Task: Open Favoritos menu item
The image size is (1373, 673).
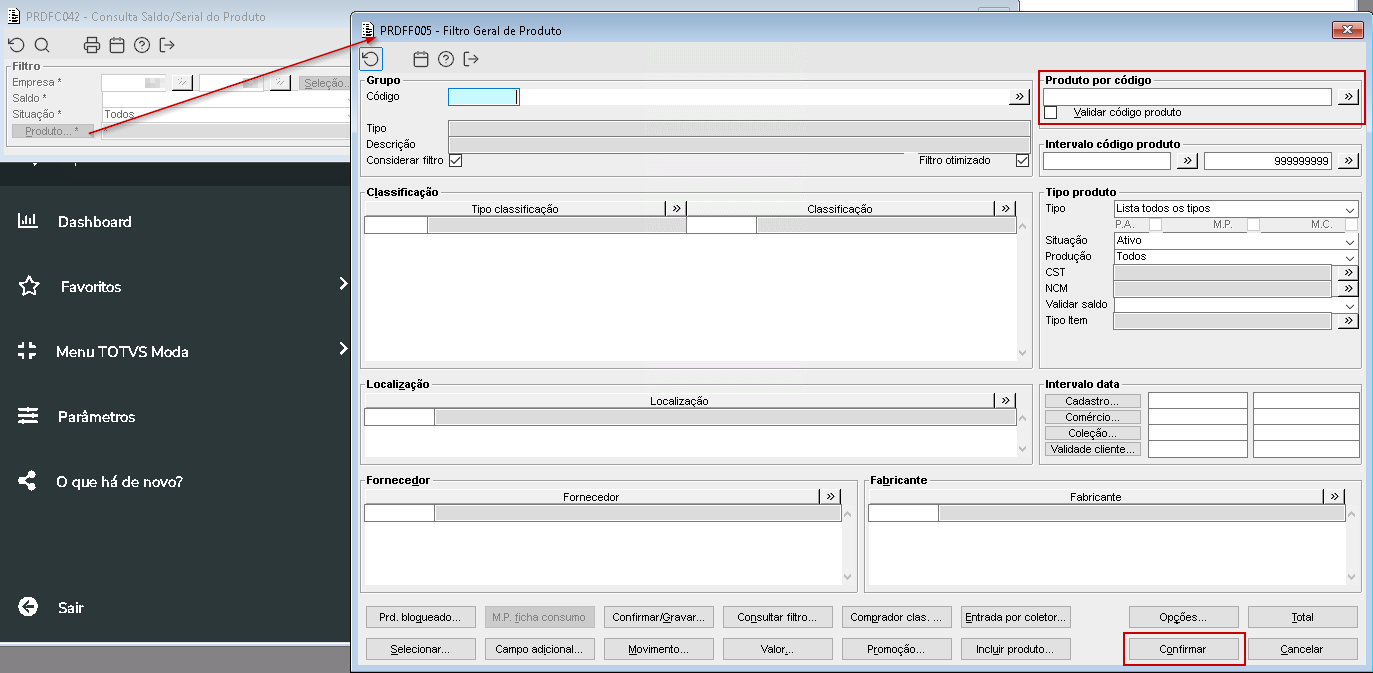Action: click(x=91, y=287)
